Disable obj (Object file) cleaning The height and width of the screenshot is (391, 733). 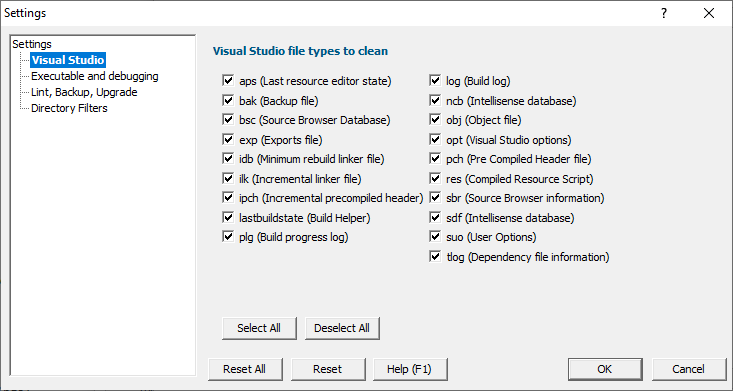point(435,120)
